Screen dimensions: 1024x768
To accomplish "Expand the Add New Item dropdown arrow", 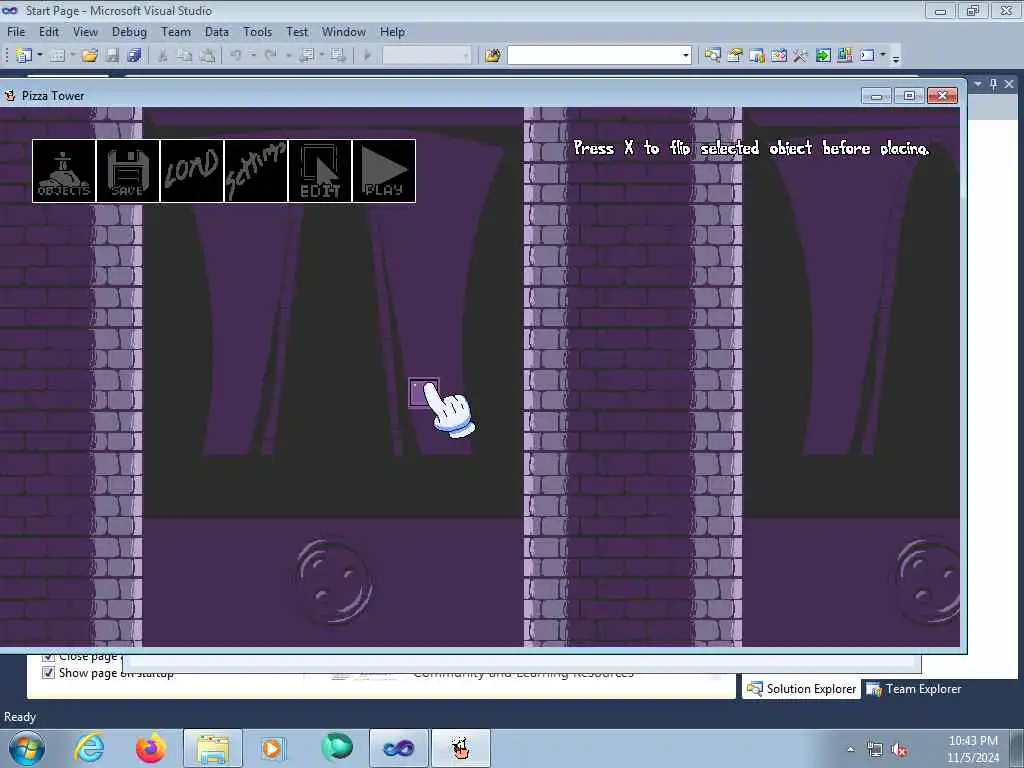I will [x=72, y=56].
